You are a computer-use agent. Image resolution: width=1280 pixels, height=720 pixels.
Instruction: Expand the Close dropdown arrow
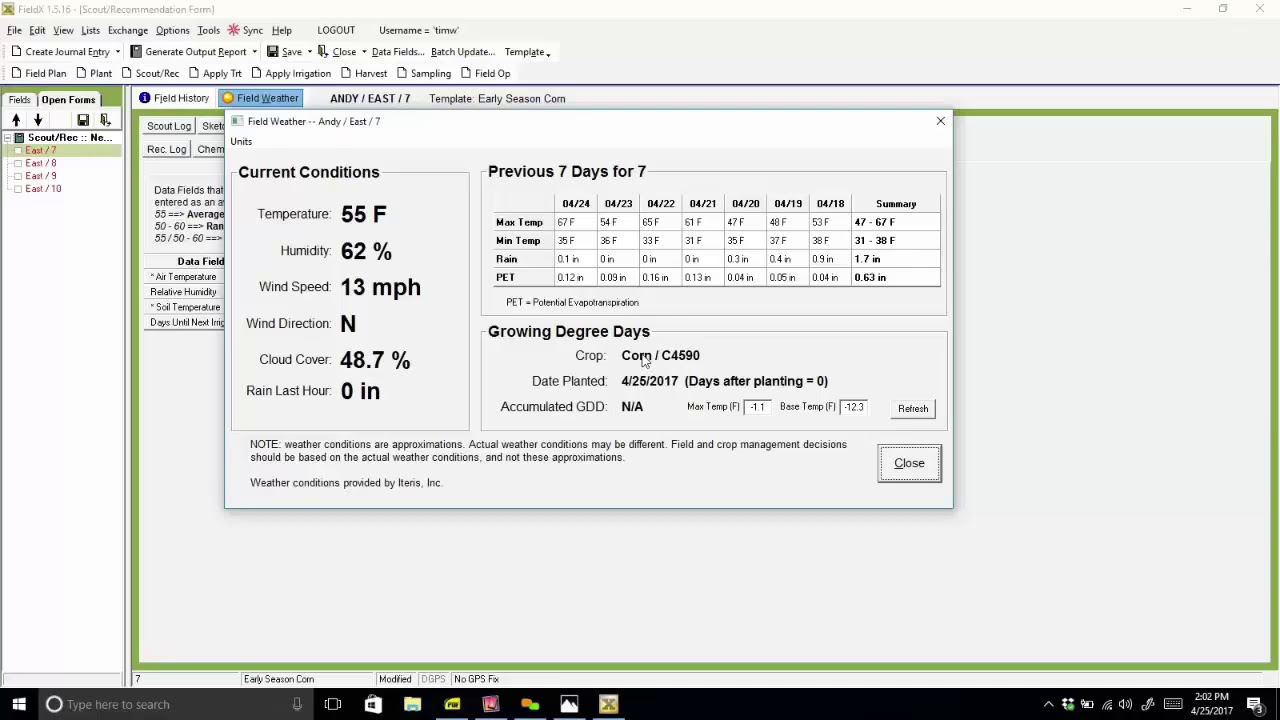coord(363,52)
